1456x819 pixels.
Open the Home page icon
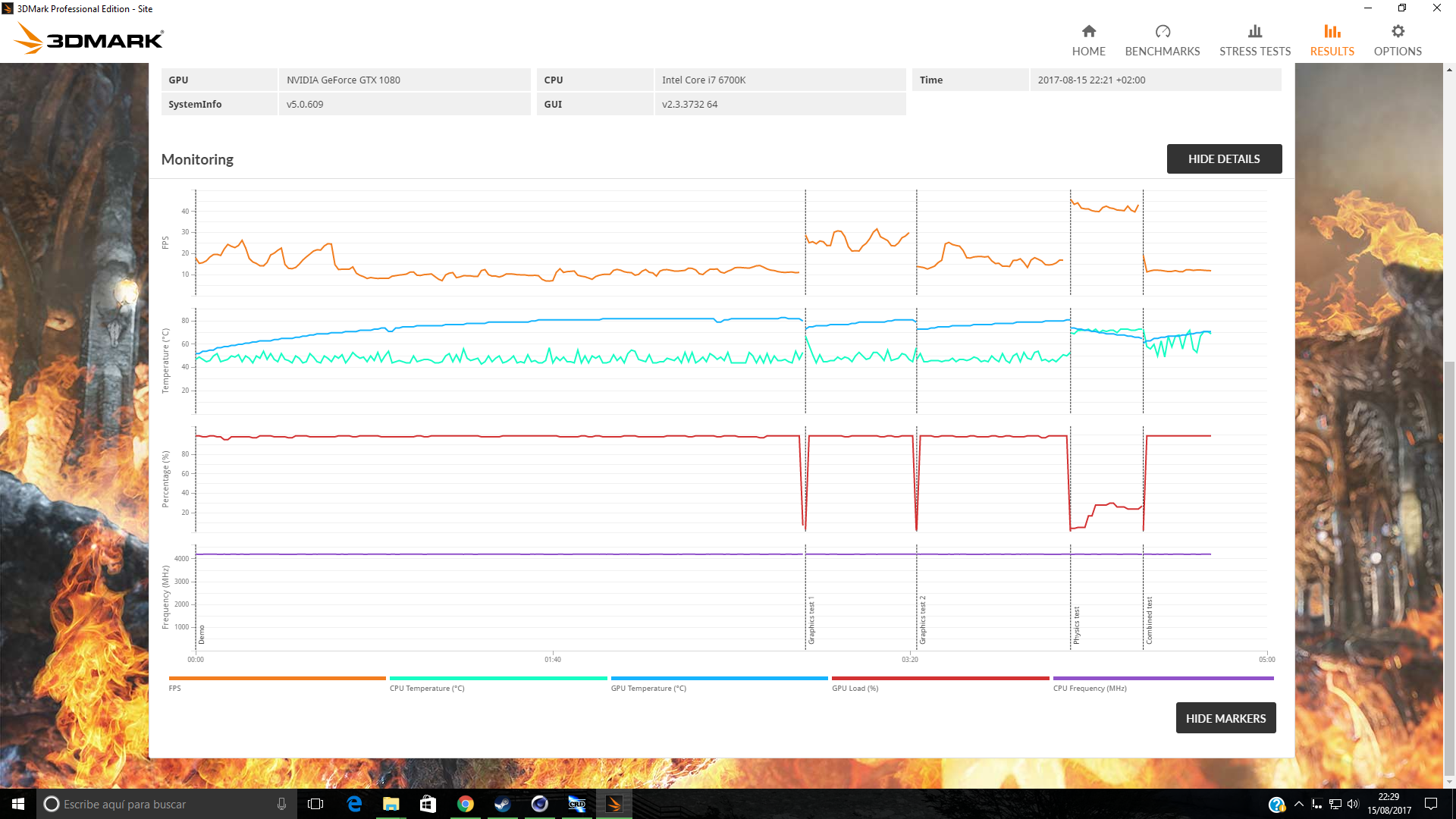1088,31
